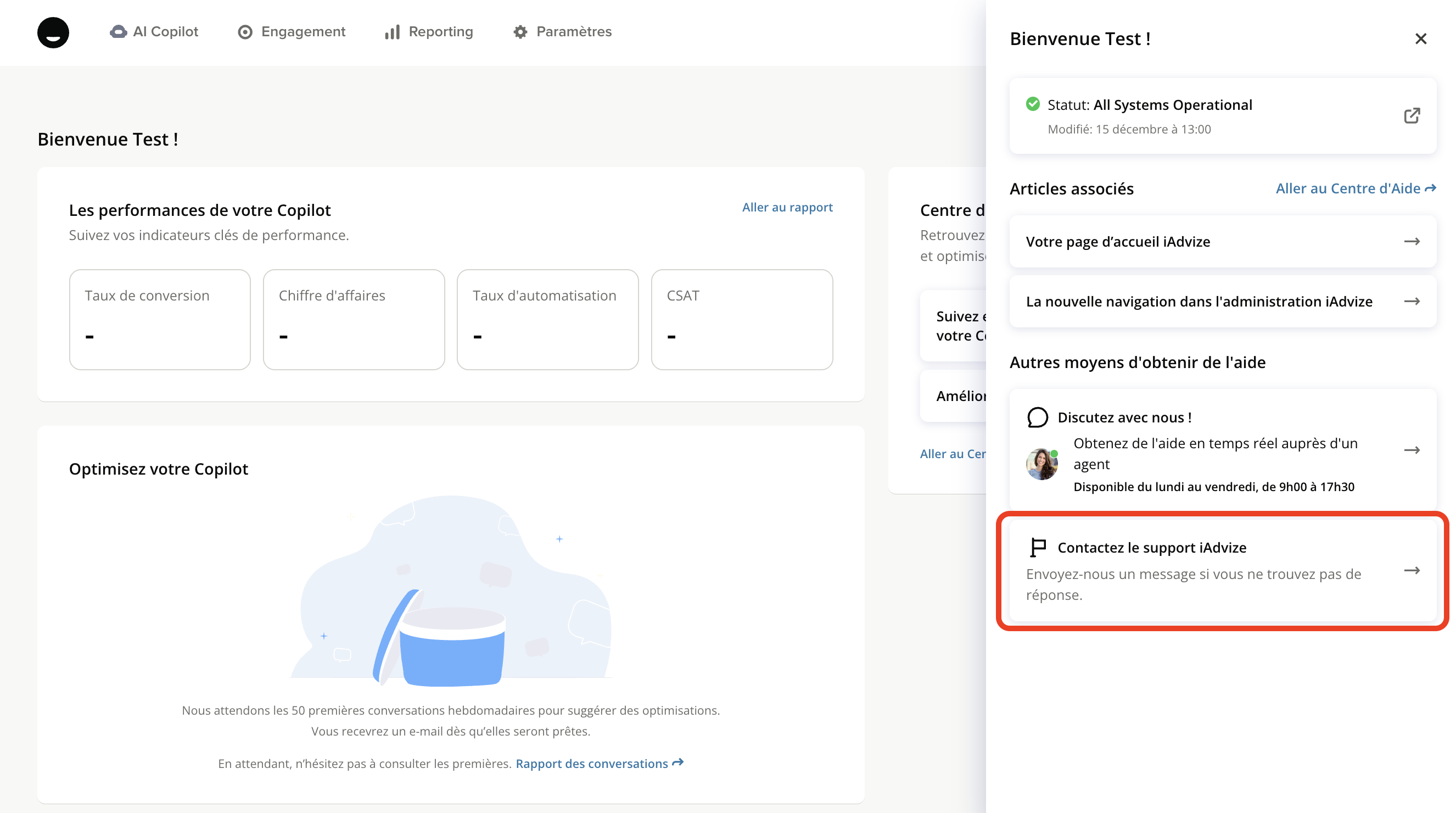Image resolution: width=1456 pixels, height=813 pixels.
Task: Select the Taux de conversion card
Action: click(160, 320)
